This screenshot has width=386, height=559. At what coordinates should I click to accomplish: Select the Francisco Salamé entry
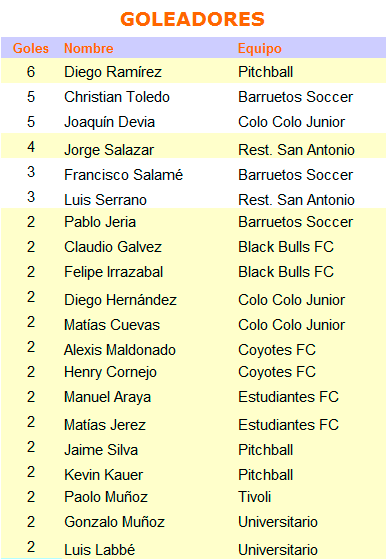point(123,175)
